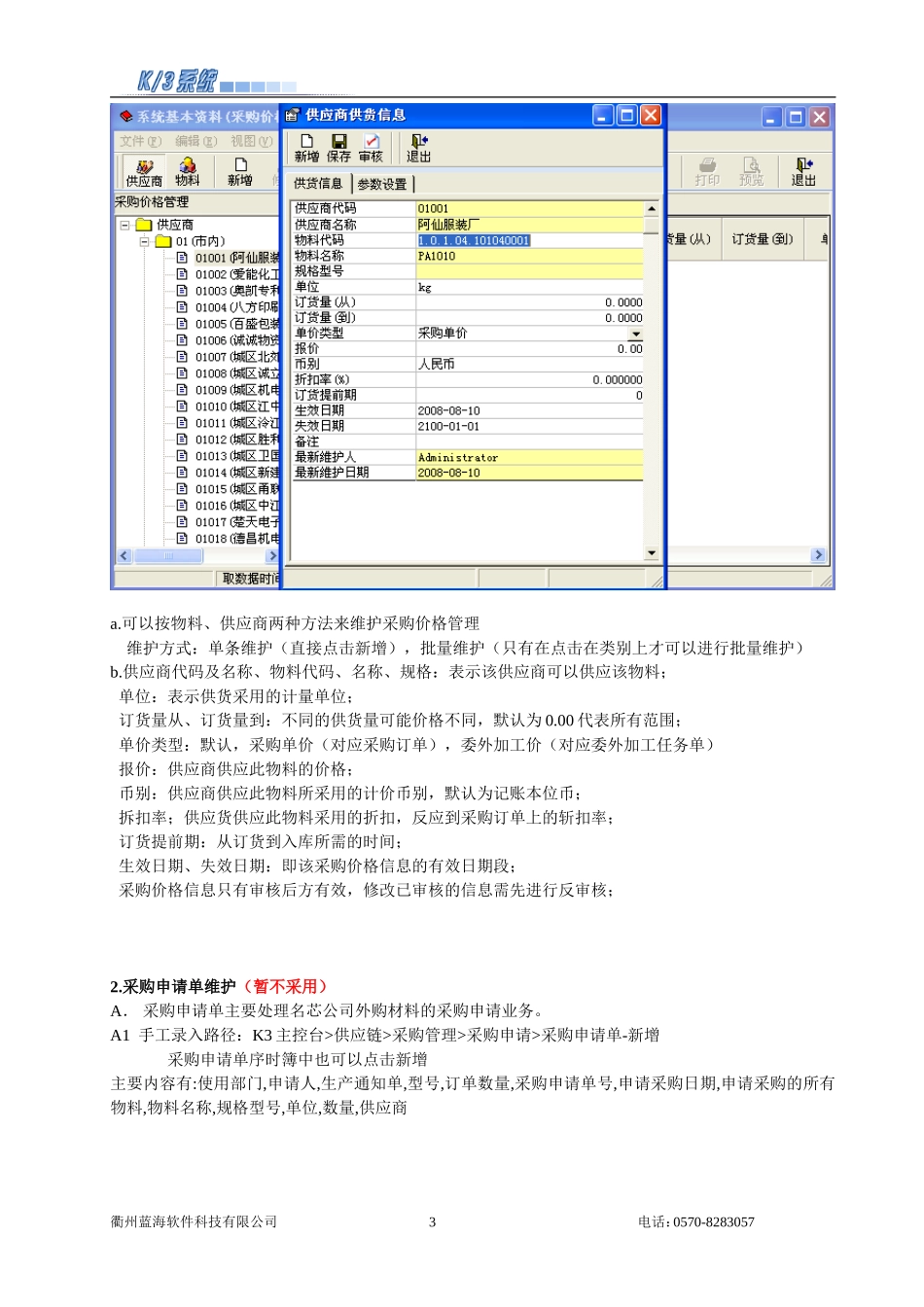Screen dimensions: 924x1307
Task: Click the 供应商 folder icon in the tree
Action: point(144,225)
